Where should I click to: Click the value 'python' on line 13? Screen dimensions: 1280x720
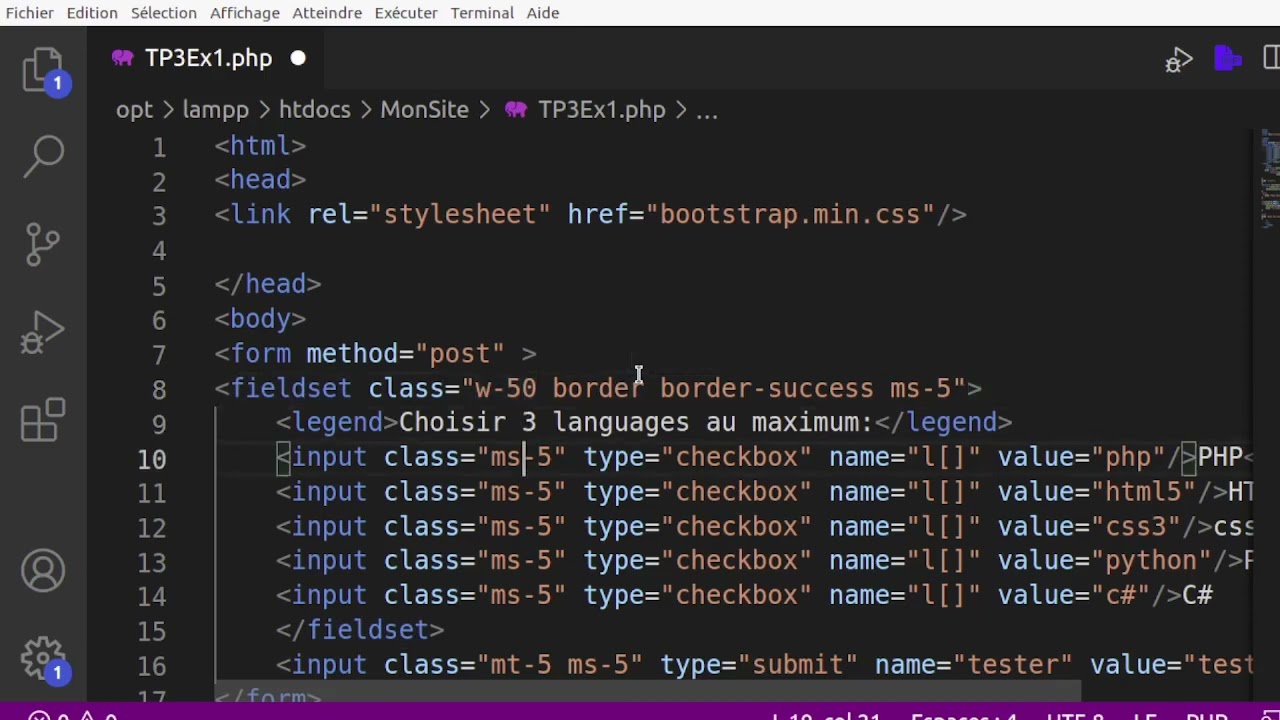click(x=1151, y=561)
